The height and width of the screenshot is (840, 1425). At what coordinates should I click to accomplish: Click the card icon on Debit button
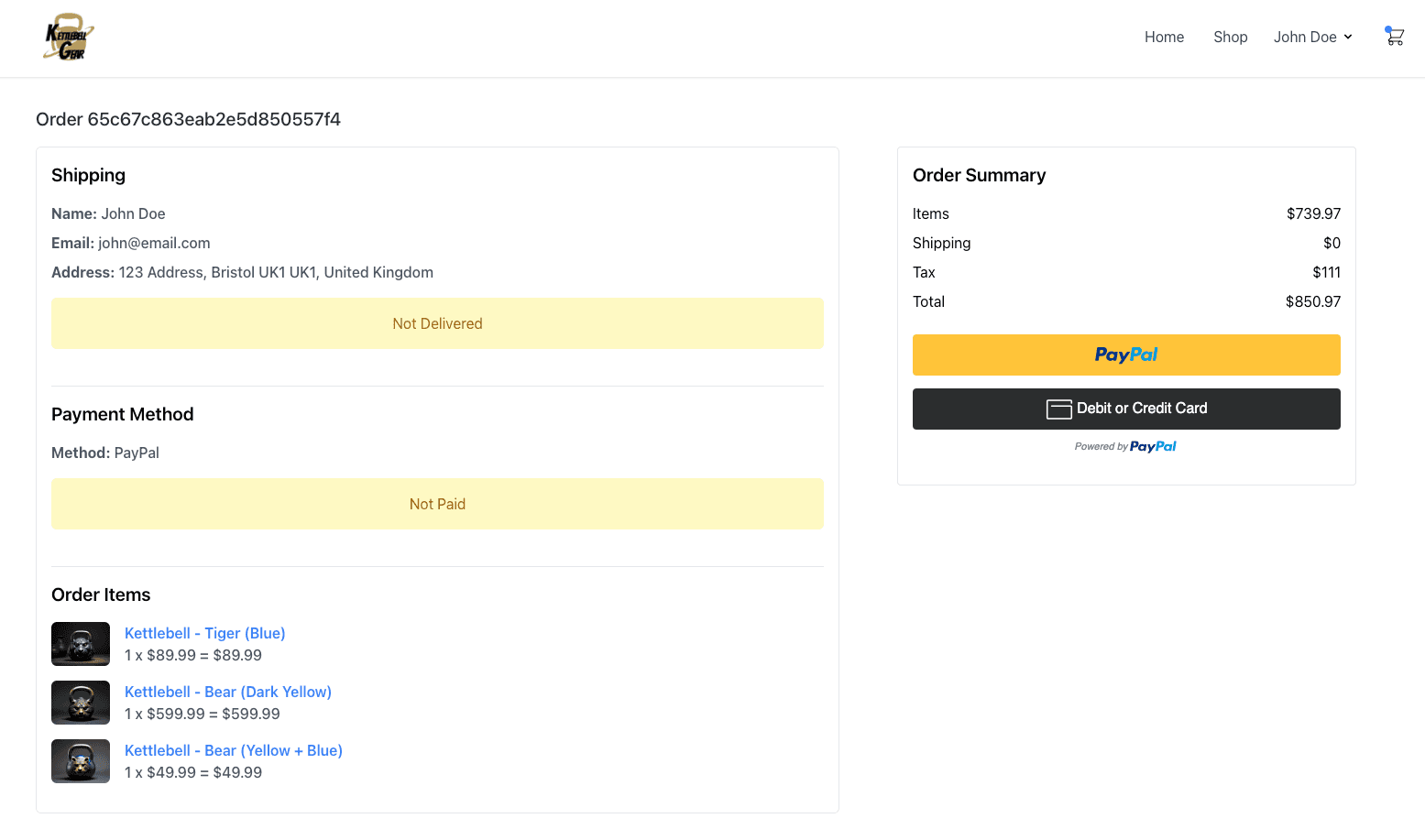coord(1059,409)
